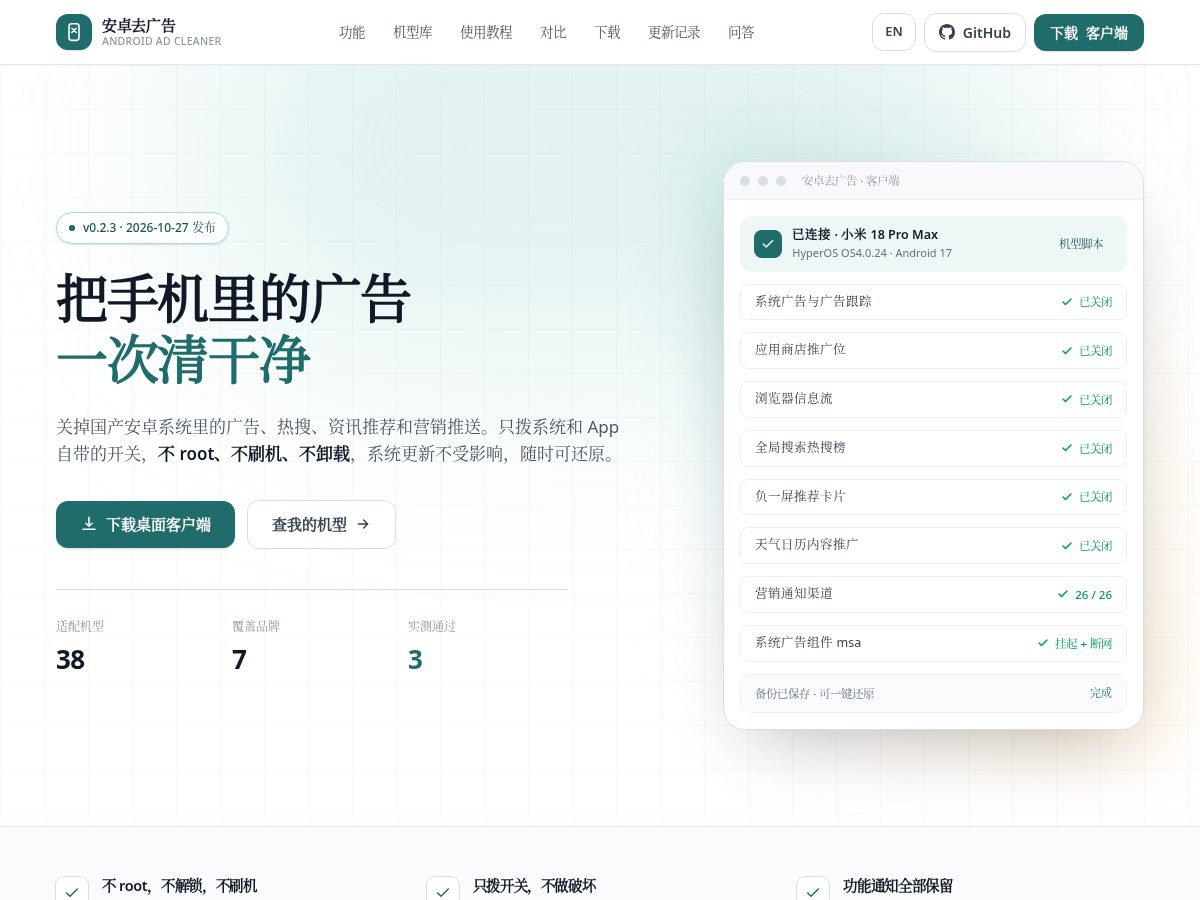Click the 实测通过 value 3
This screenshot has height=900, width=1200.
click(415, 660)
